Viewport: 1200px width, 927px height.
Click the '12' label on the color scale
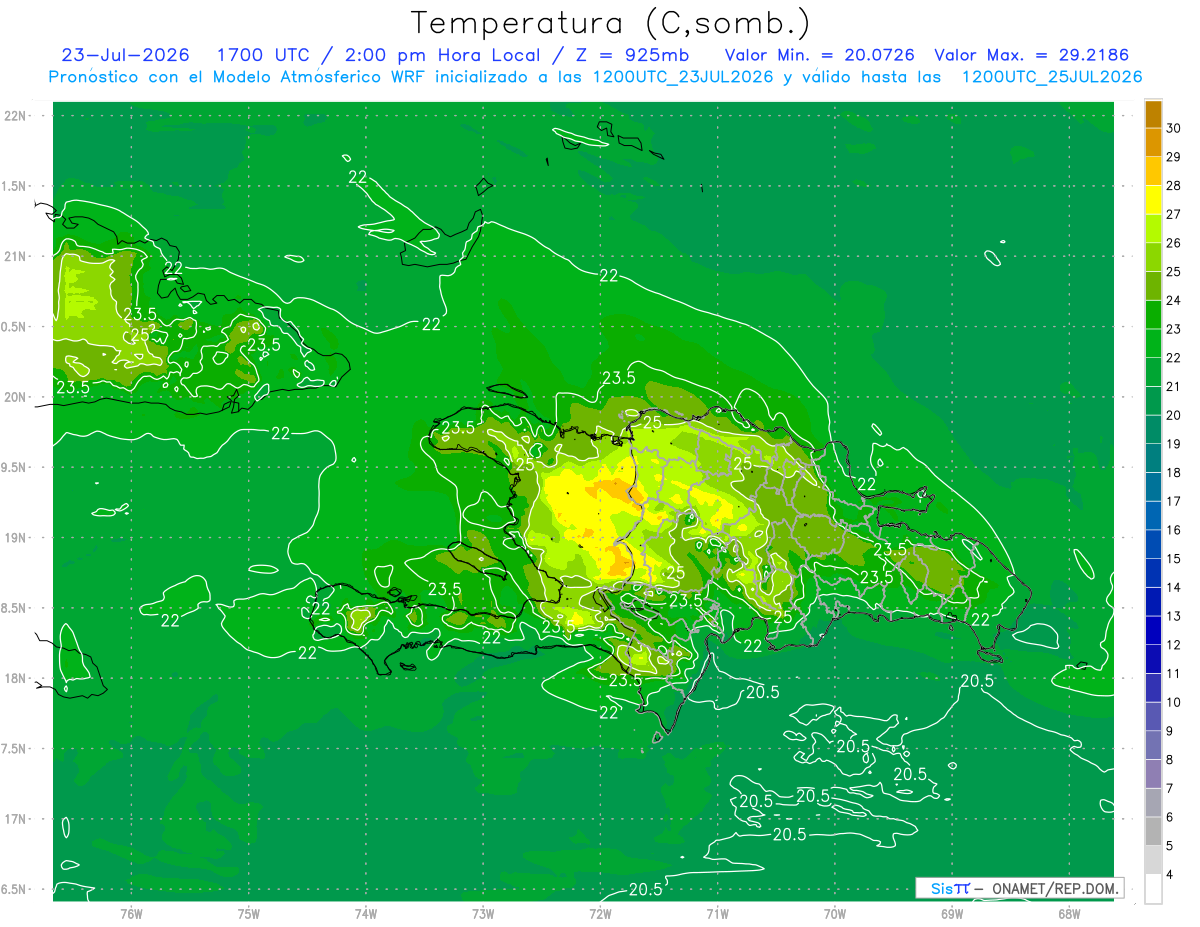click(1173, 645)
